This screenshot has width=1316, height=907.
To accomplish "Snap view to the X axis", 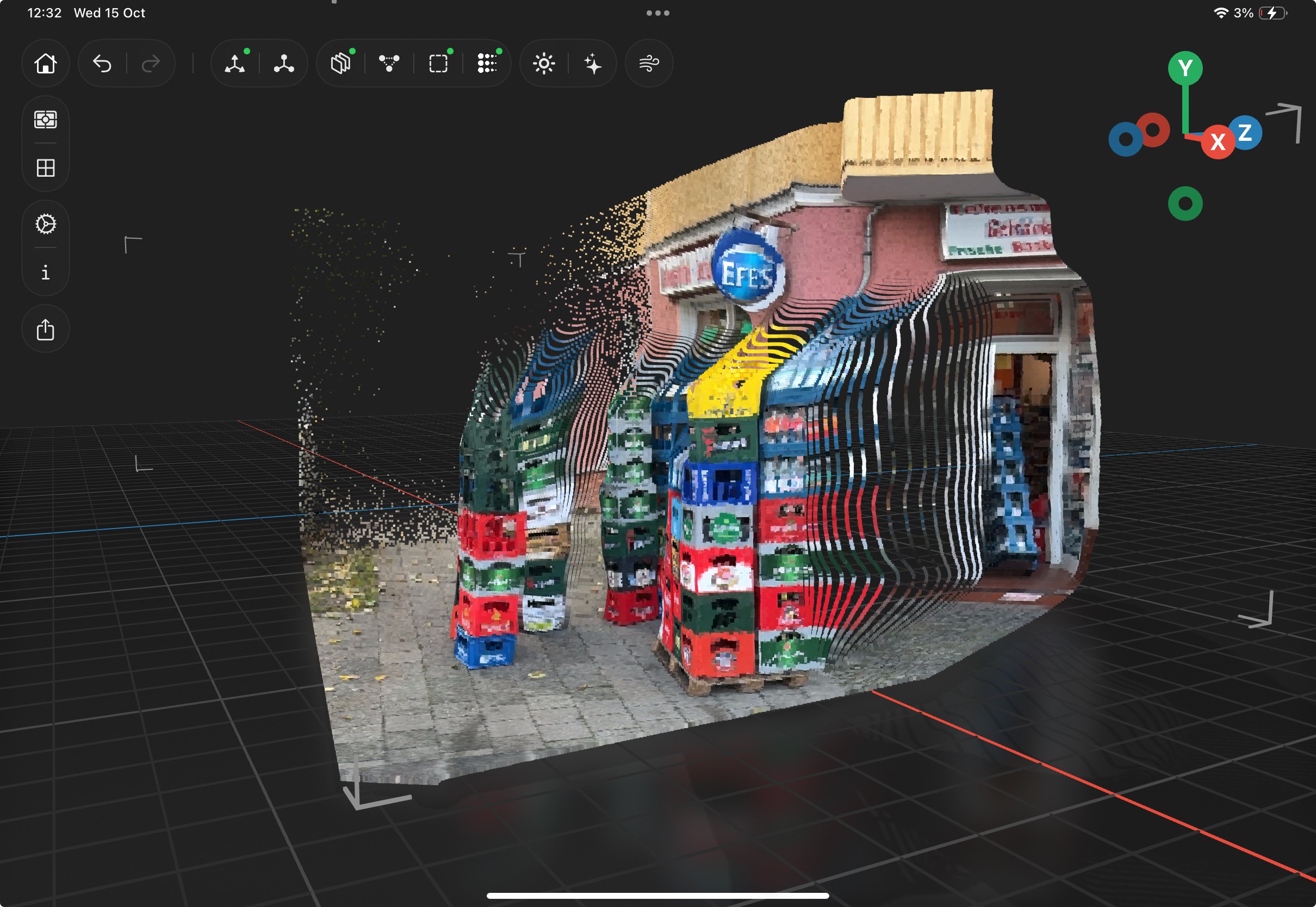I will 1217,141.
